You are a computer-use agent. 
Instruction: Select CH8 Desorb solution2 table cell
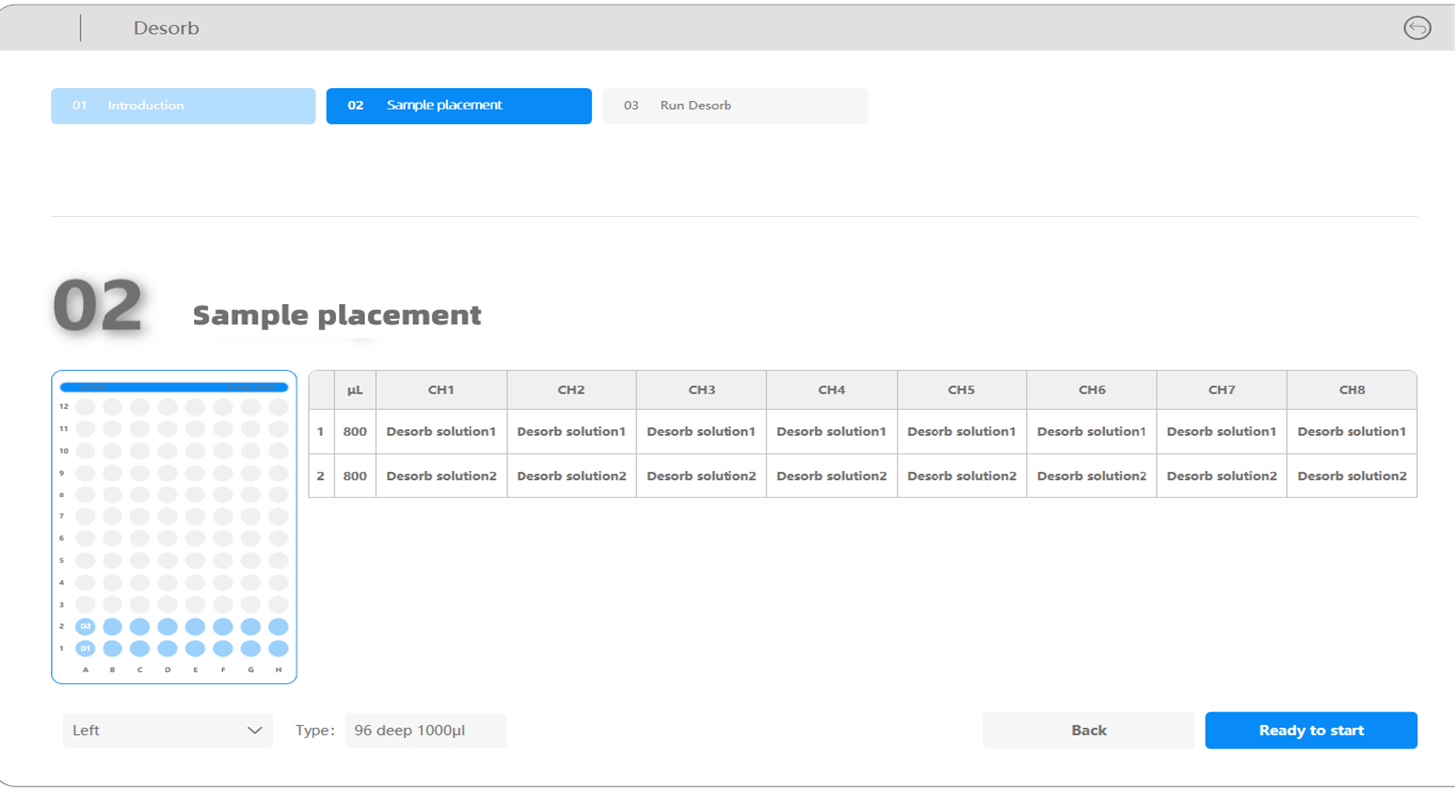[1351, 476]
